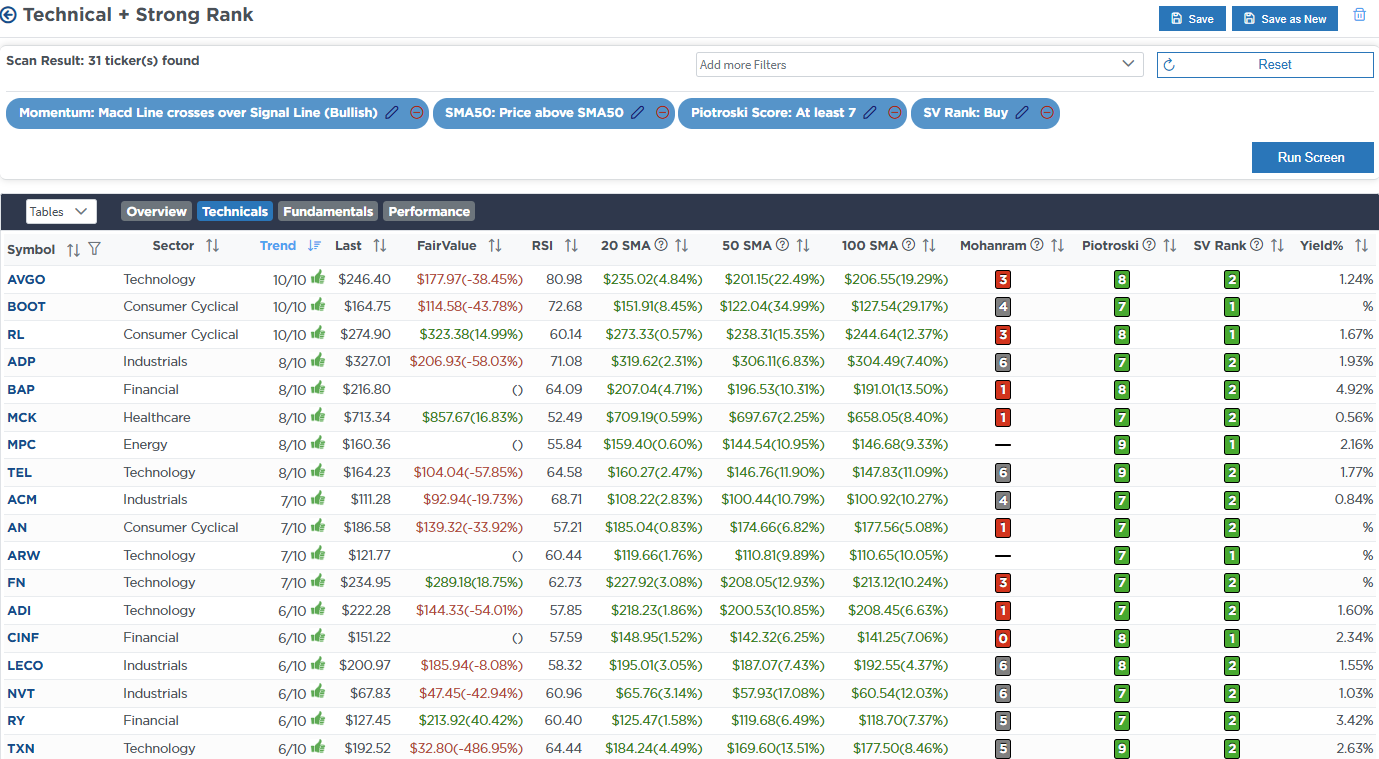Sort the table by Symbol column

tap(73, 249)
